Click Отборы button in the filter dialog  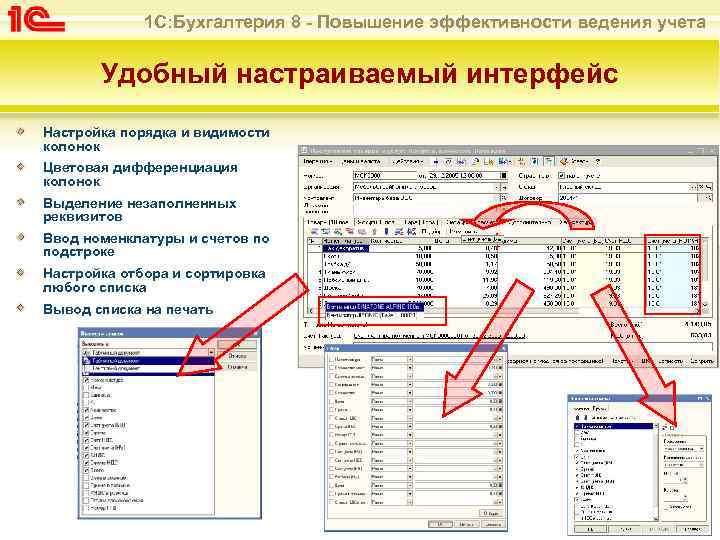pos(491,513)
